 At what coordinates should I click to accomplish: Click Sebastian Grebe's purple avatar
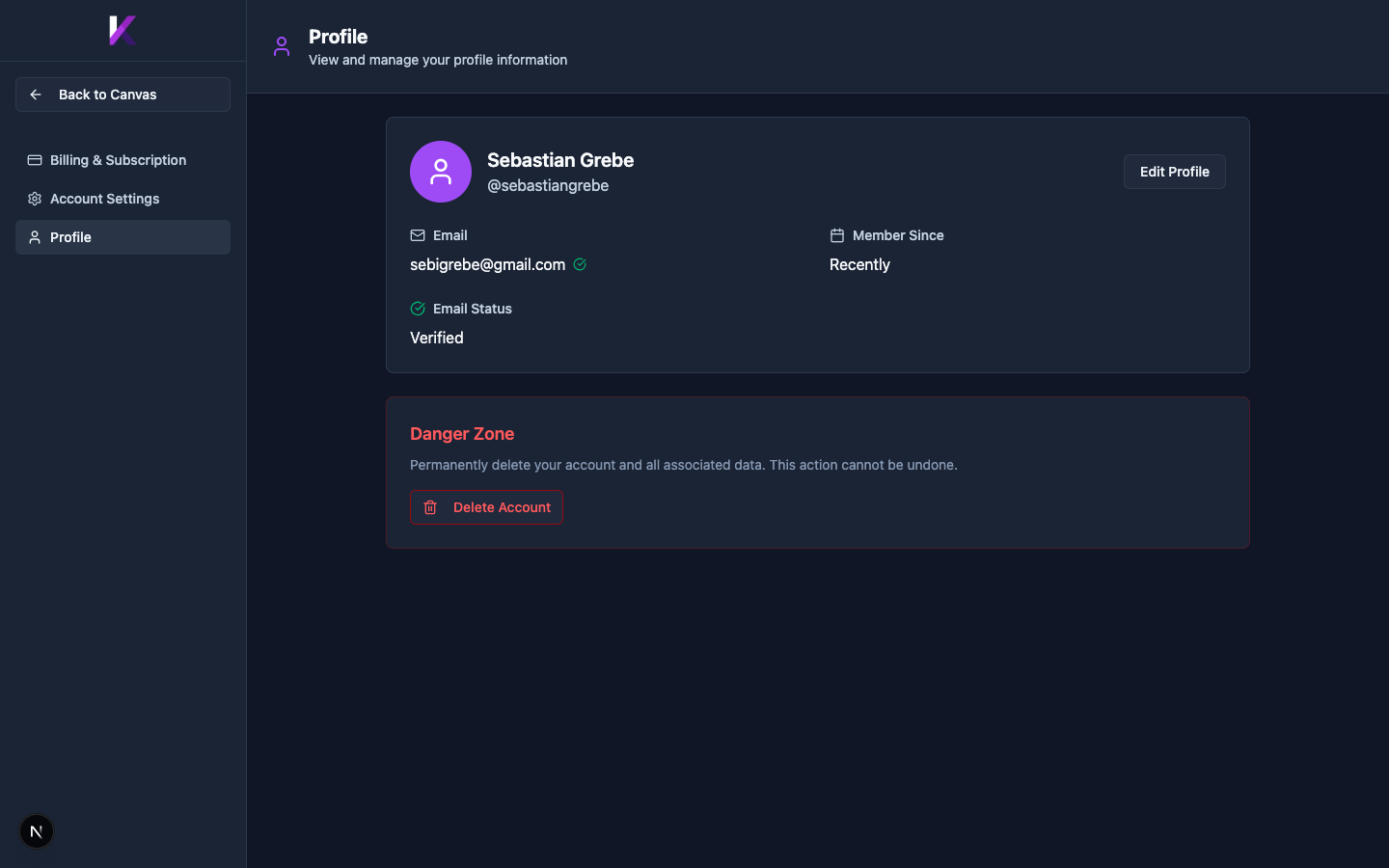tap(441, 172)
